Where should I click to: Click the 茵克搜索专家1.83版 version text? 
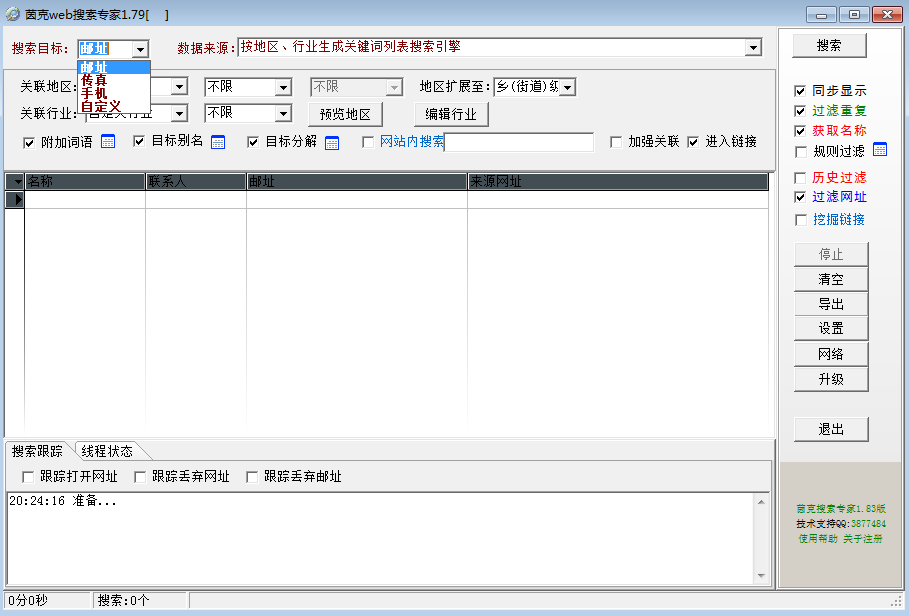[x=841, y=509]
